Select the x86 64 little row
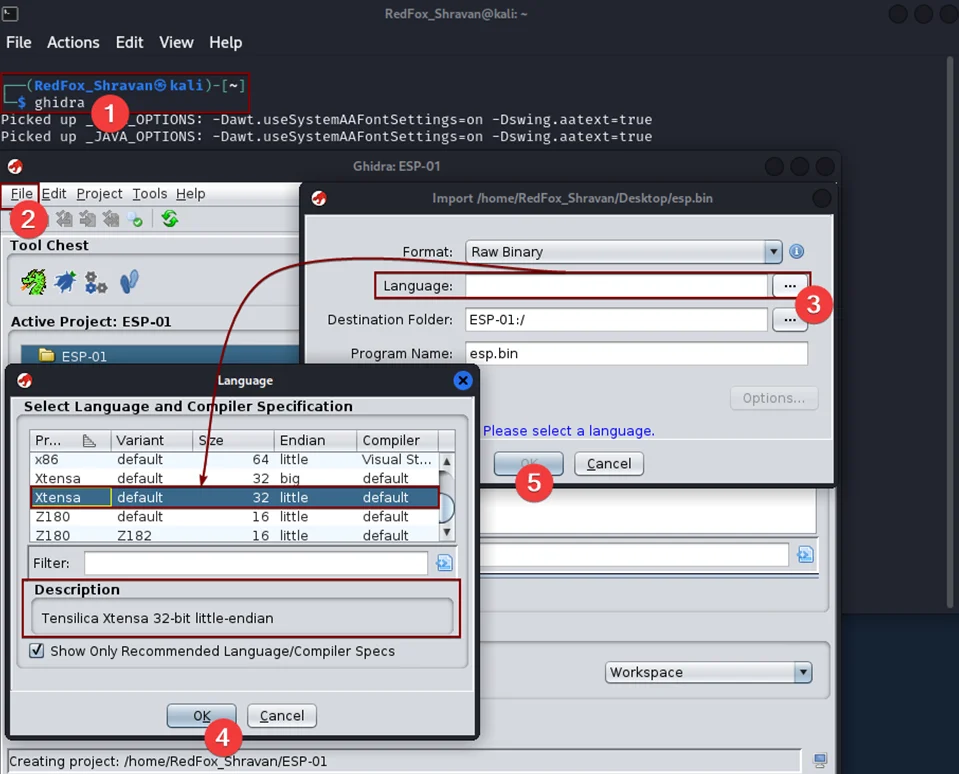This screenshot has width=959, height=774. click(x=234, y=459)
